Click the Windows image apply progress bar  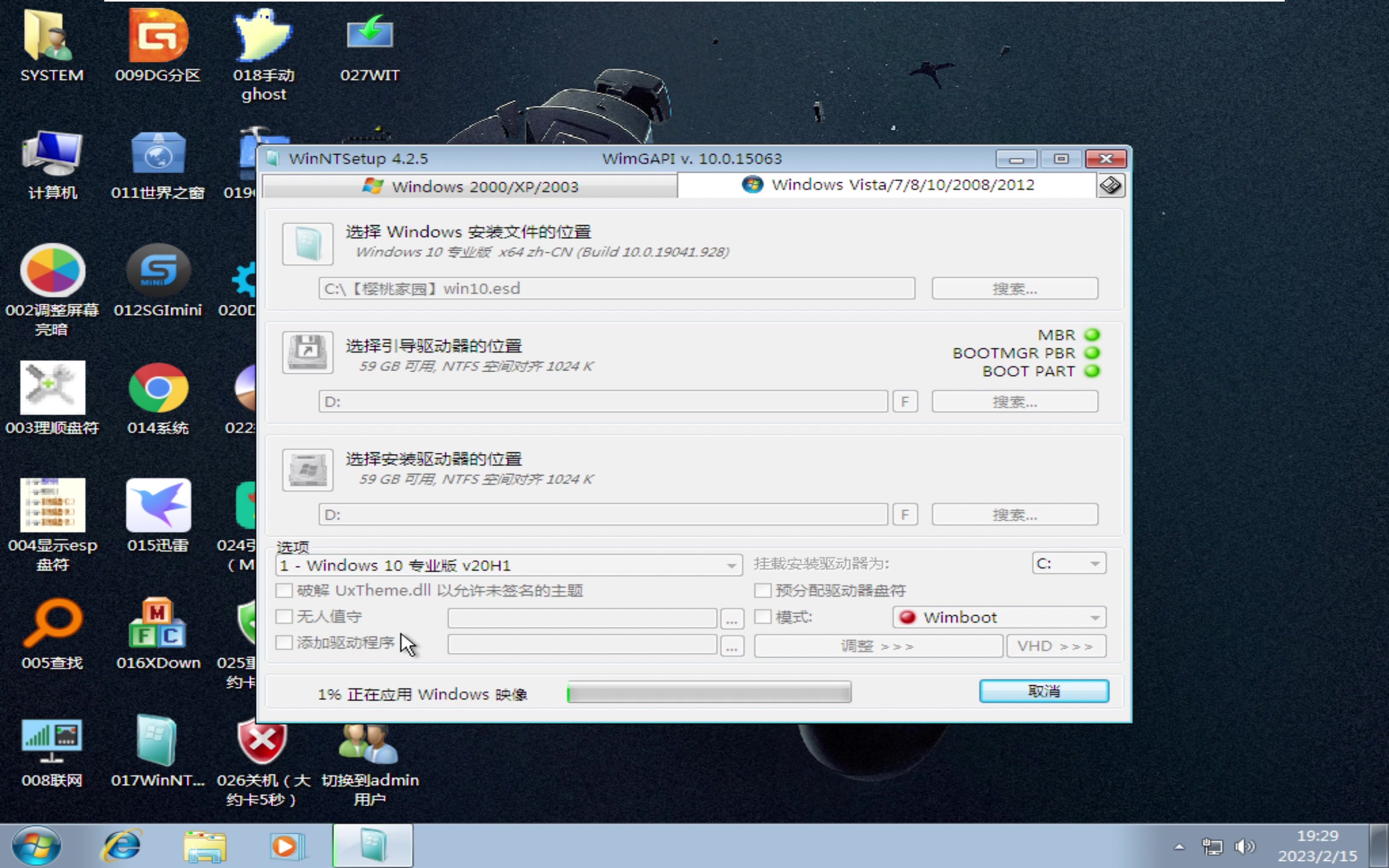(x=709, y=693)
